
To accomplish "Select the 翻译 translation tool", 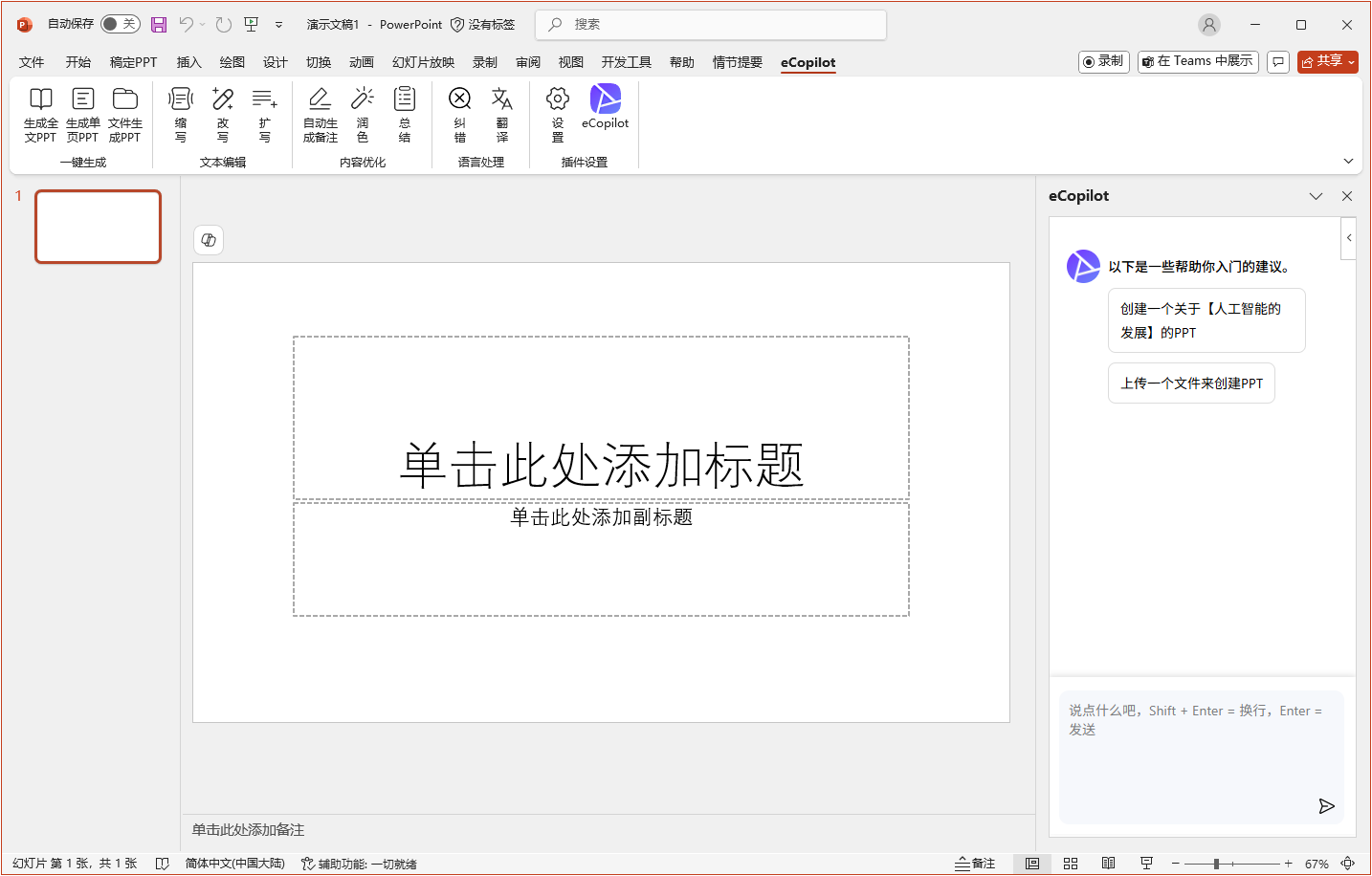I will click(x=502, y=115).
